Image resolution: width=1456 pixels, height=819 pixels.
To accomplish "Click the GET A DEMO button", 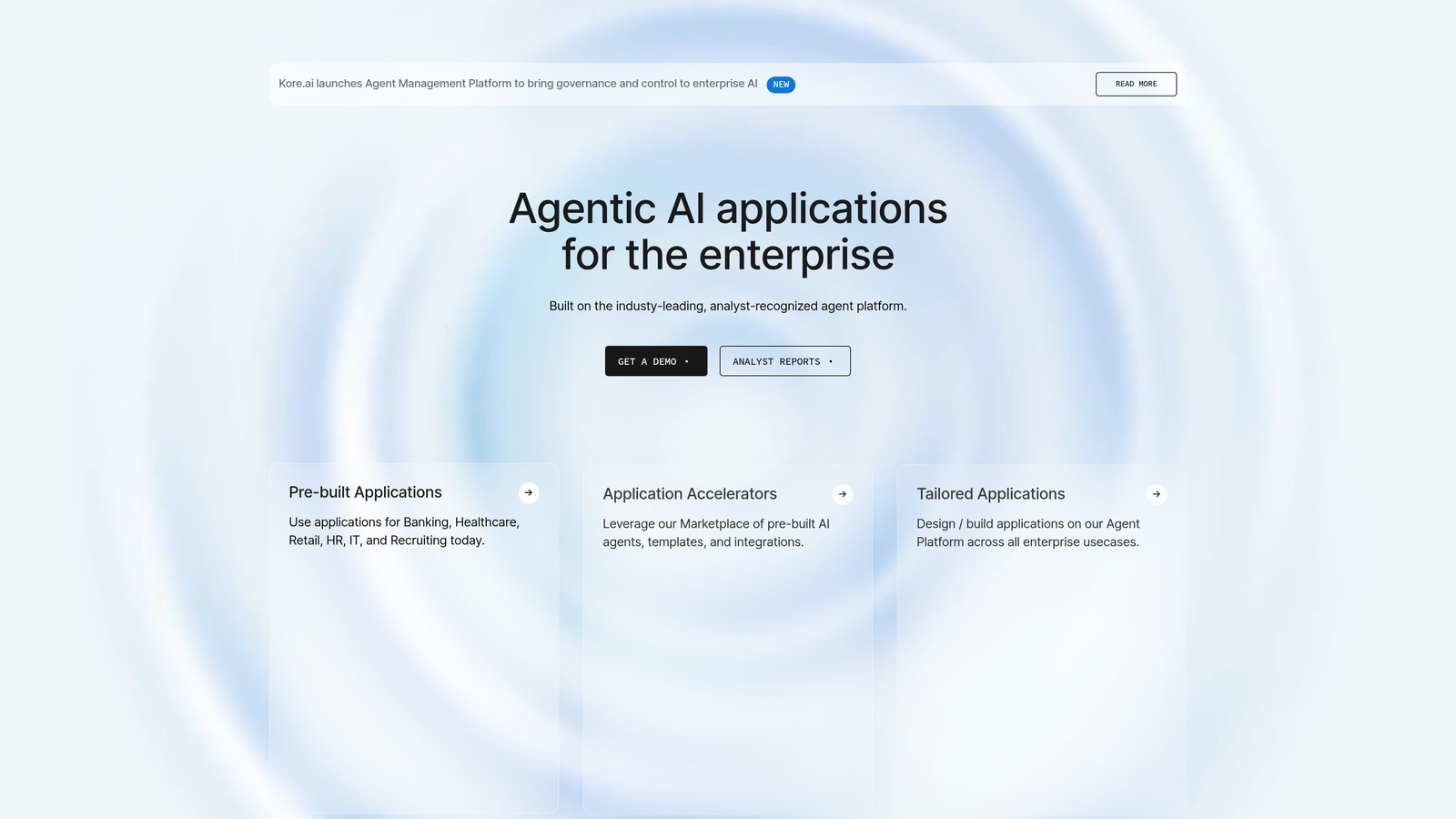I will (x=655, y=360).
